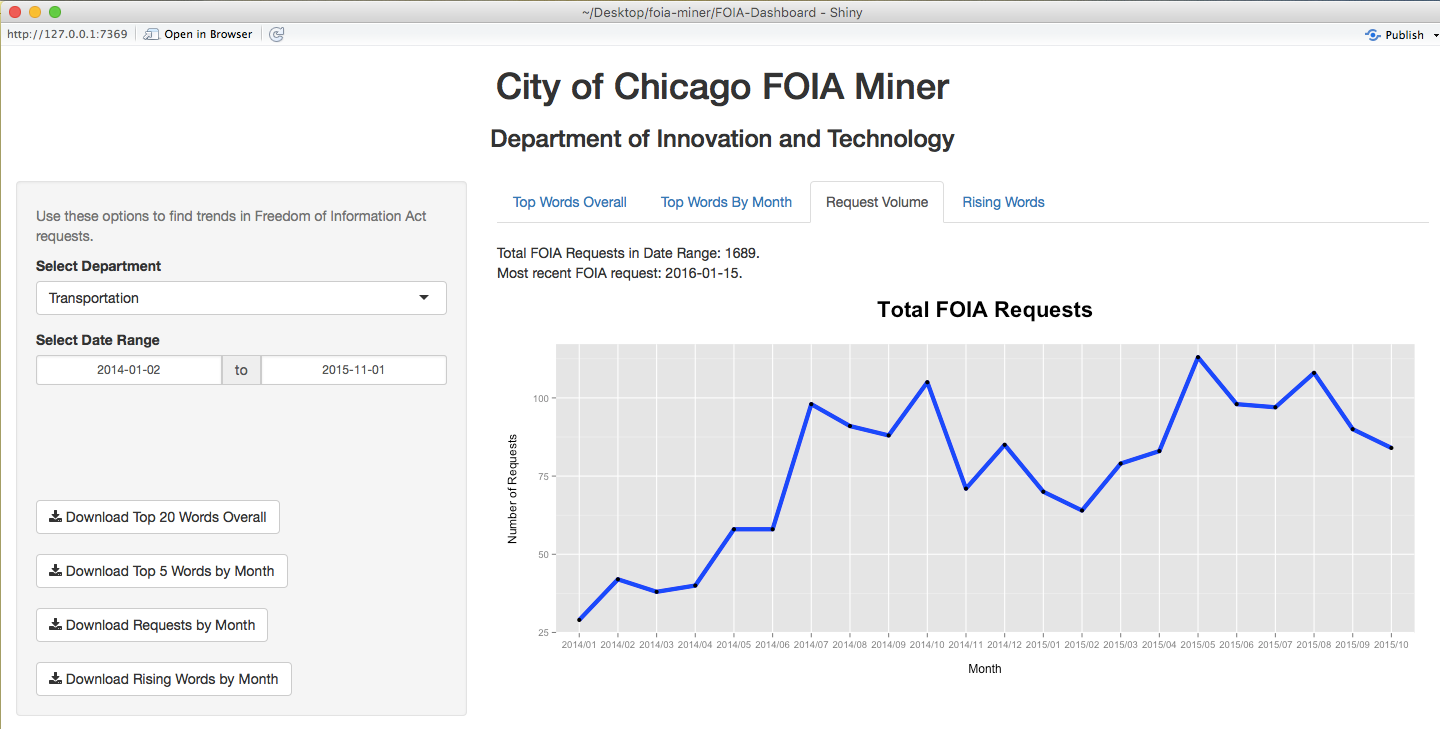1440x729 pixels.
Task: Click the 127.0.0.1:7369 address text
Action: pyautogui.click(x=67, y=34)
